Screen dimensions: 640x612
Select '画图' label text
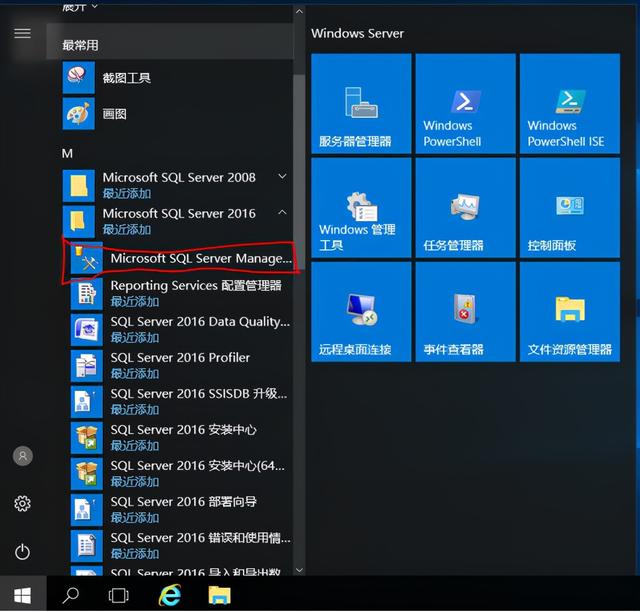[x=114, y=114]
